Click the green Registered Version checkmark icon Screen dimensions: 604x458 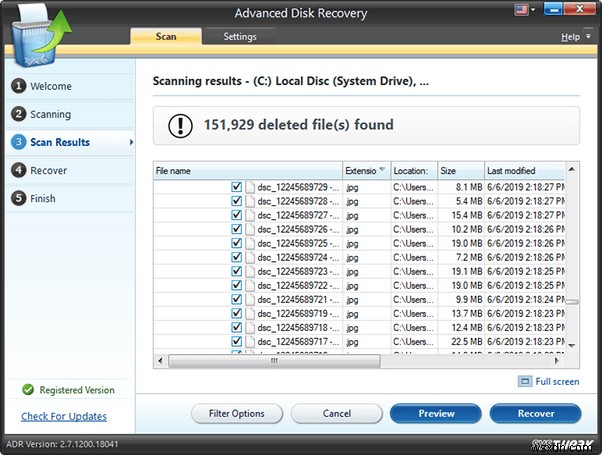[x=28, y=390]
